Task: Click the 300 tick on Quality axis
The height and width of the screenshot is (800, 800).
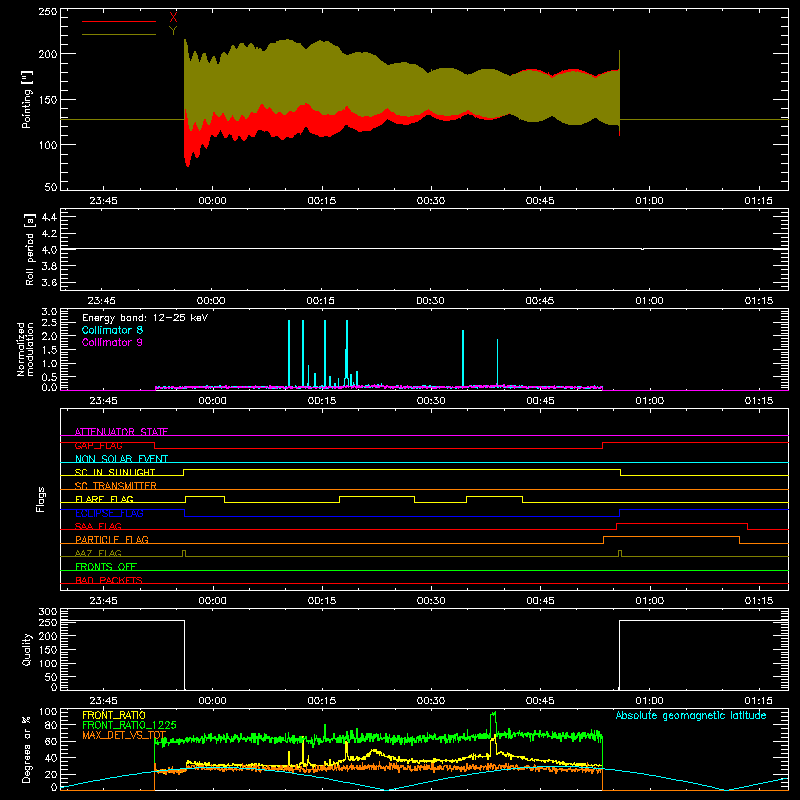Action: 48,612
